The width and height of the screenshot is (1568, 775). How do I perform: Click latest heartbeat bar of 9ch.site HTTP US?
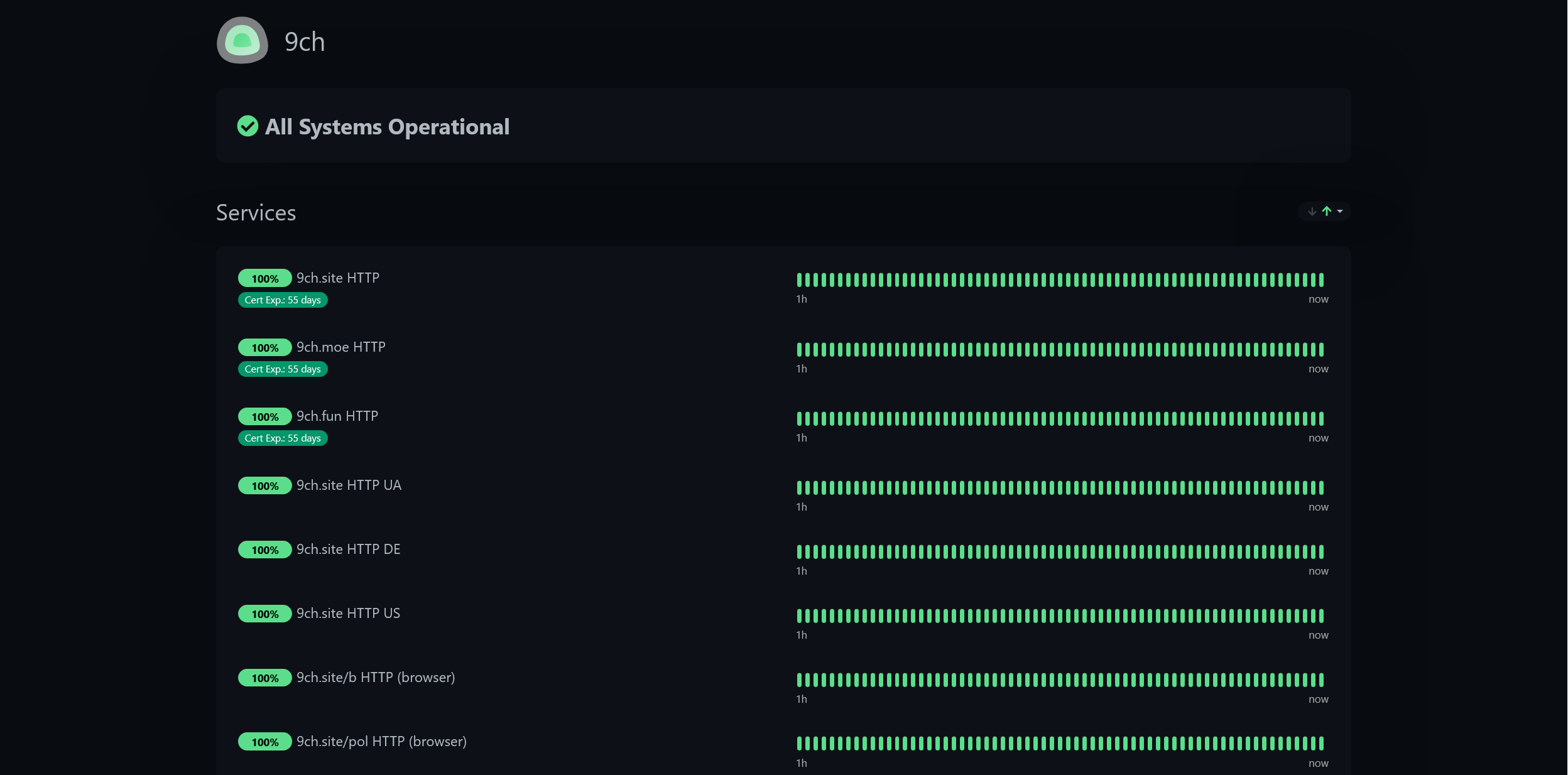click(x=1321, y=615)
